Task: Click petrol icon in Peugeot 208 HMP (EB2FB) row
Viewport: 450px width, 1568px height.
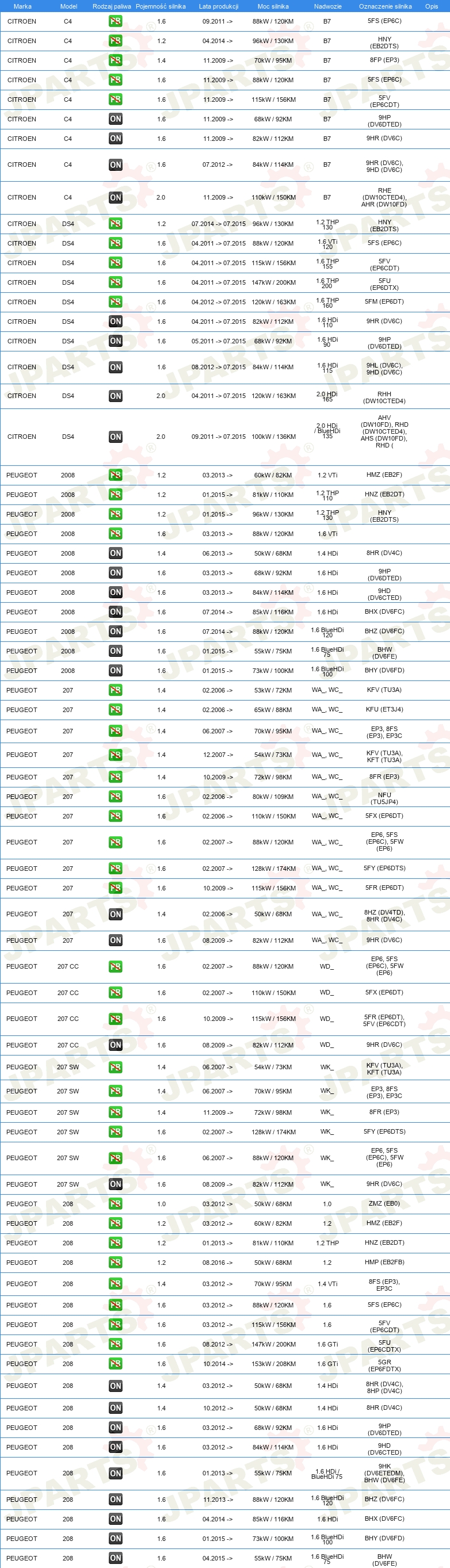Action: [x=115, y=1263]
